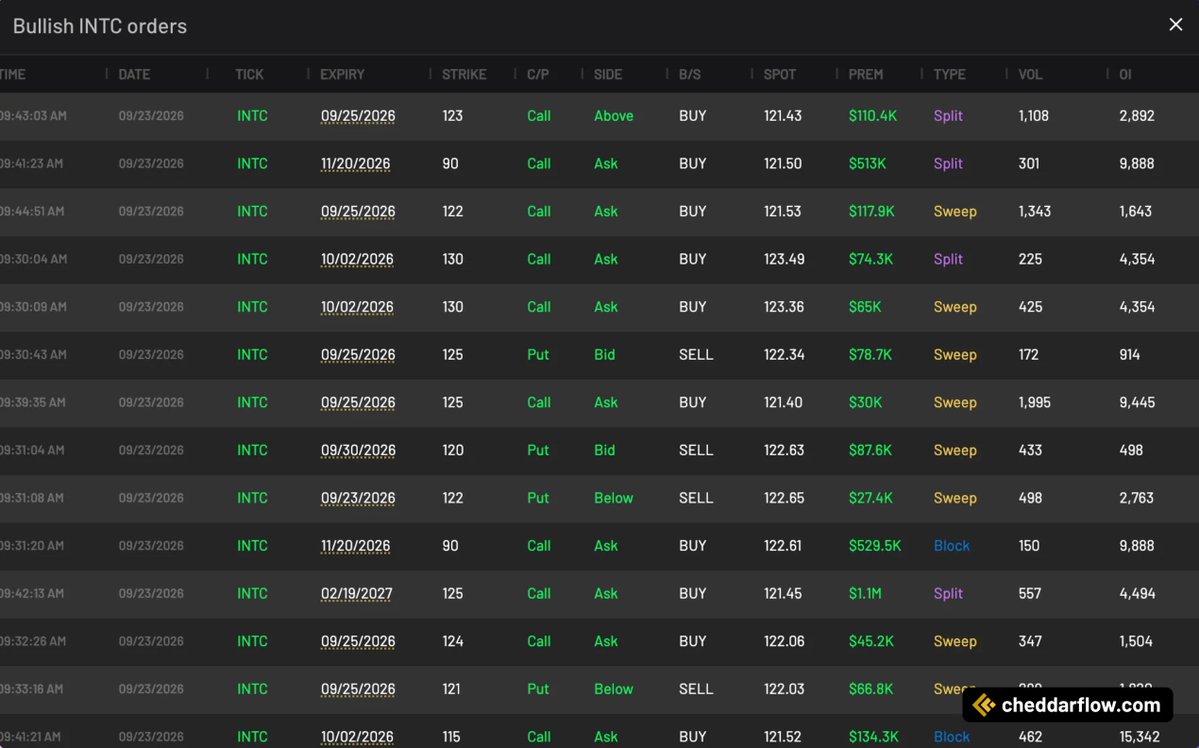Click the $134.3K premium cell

[x=874, y=737]
